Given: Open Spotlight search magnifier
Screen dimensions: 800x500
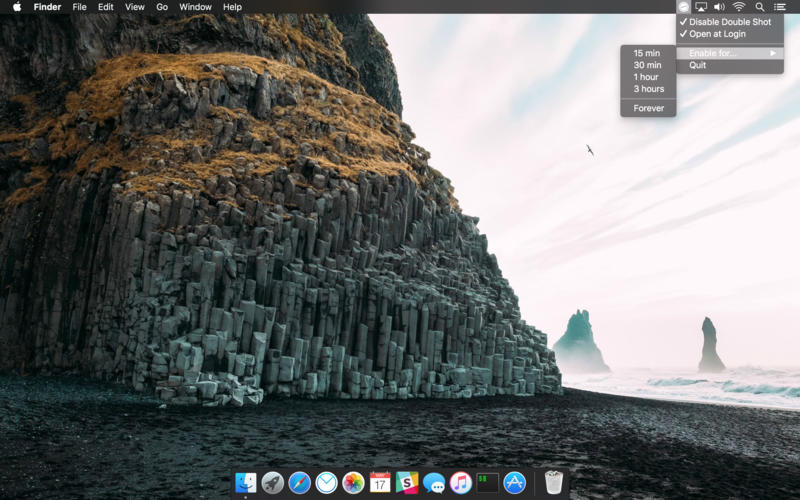Looking at the screenshot, I should 760,7.
